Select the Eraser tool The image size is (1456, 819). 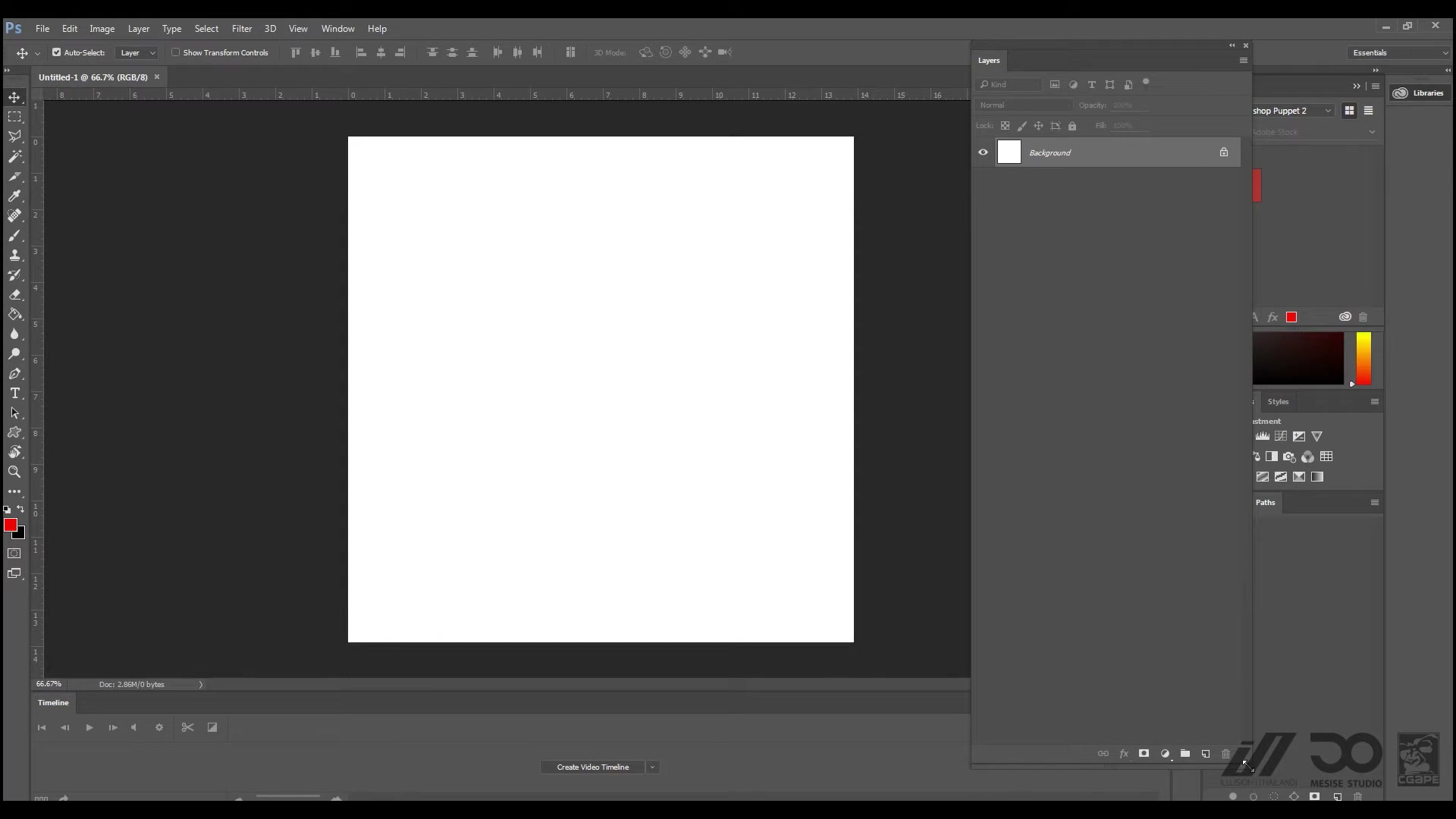click(14, 294)
